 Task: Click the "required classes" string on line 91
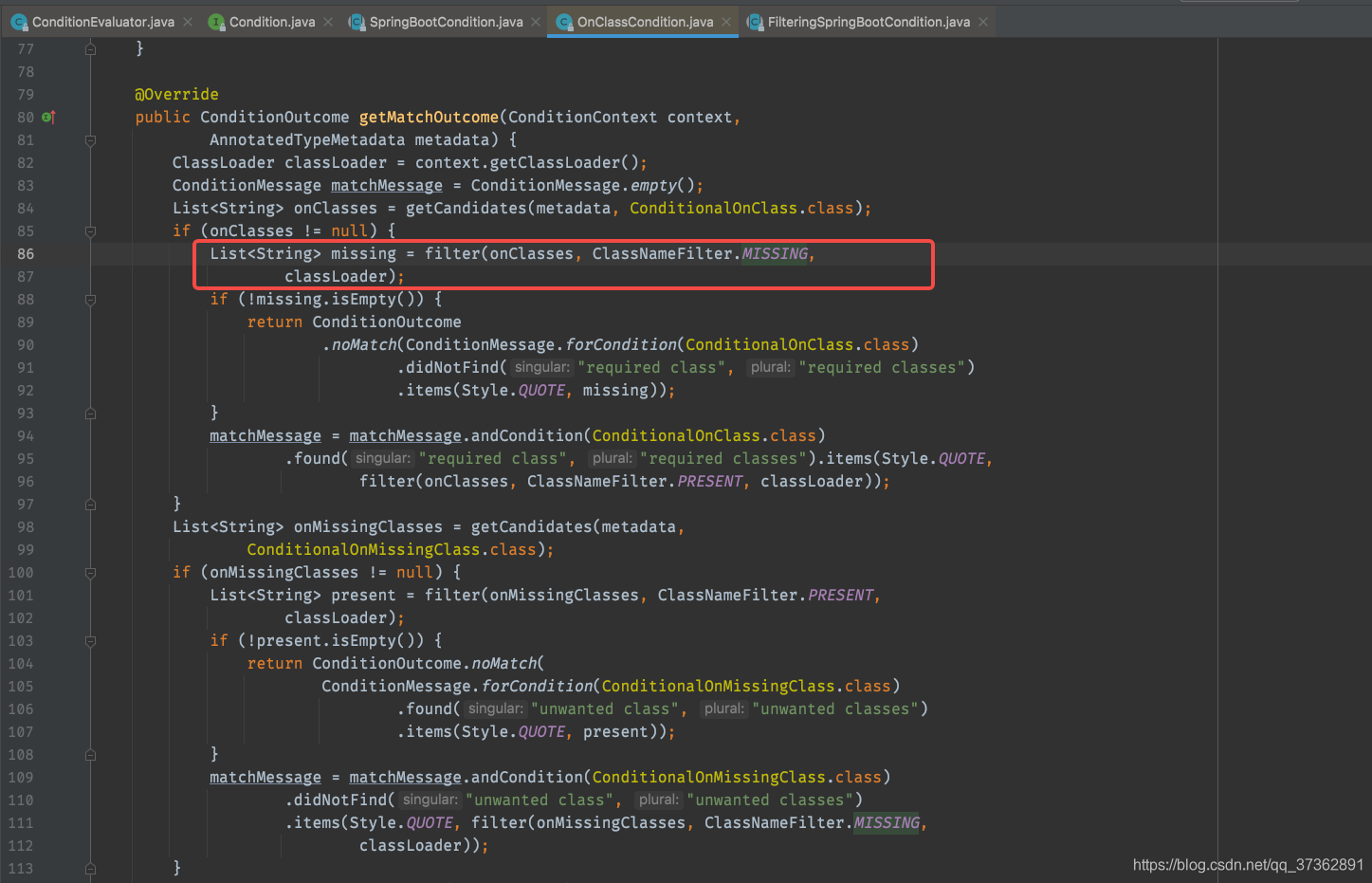(882, 367)
